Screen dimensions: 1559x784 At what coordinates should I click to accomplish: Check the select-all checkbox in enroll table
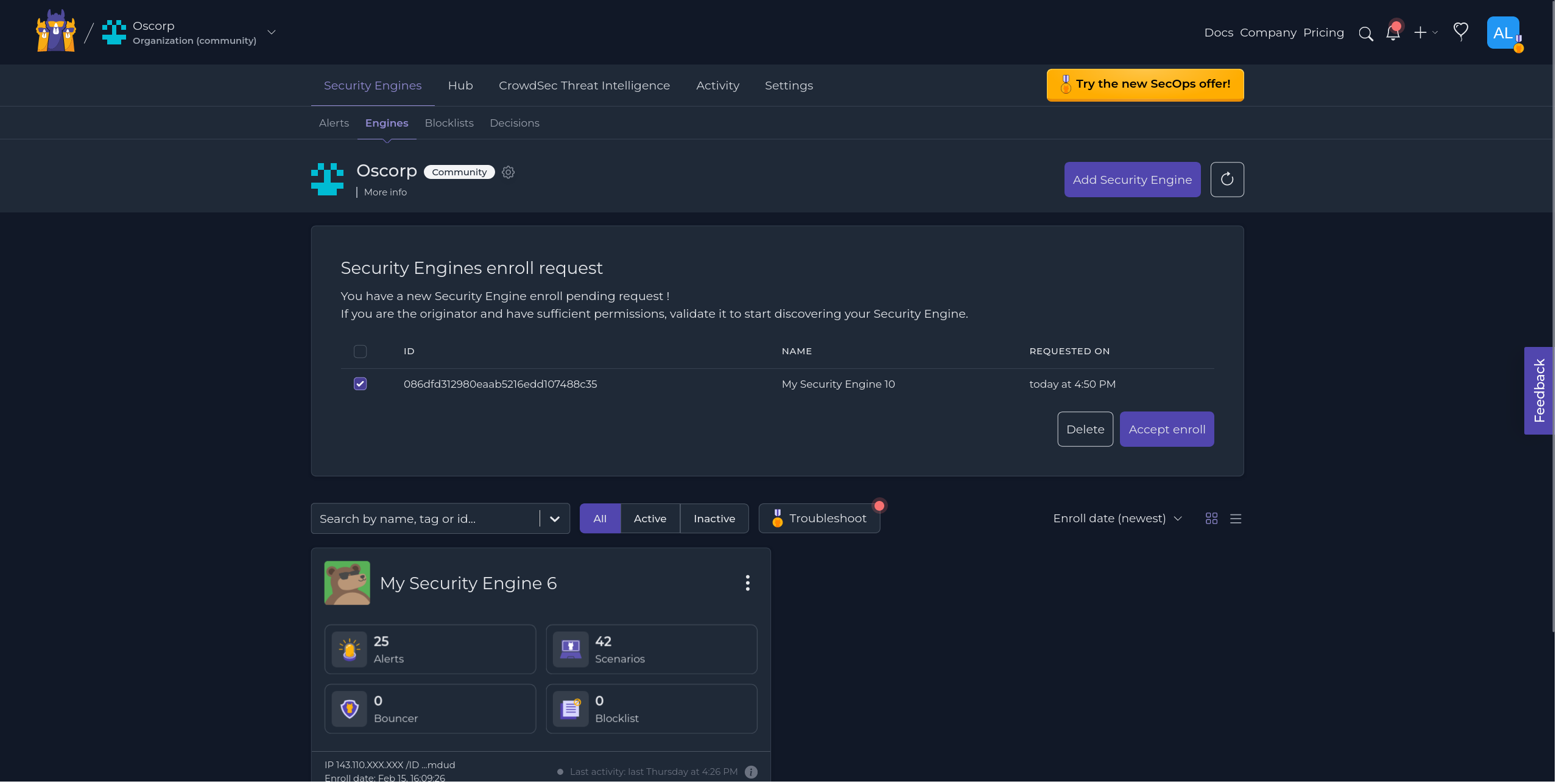(360, 351)
